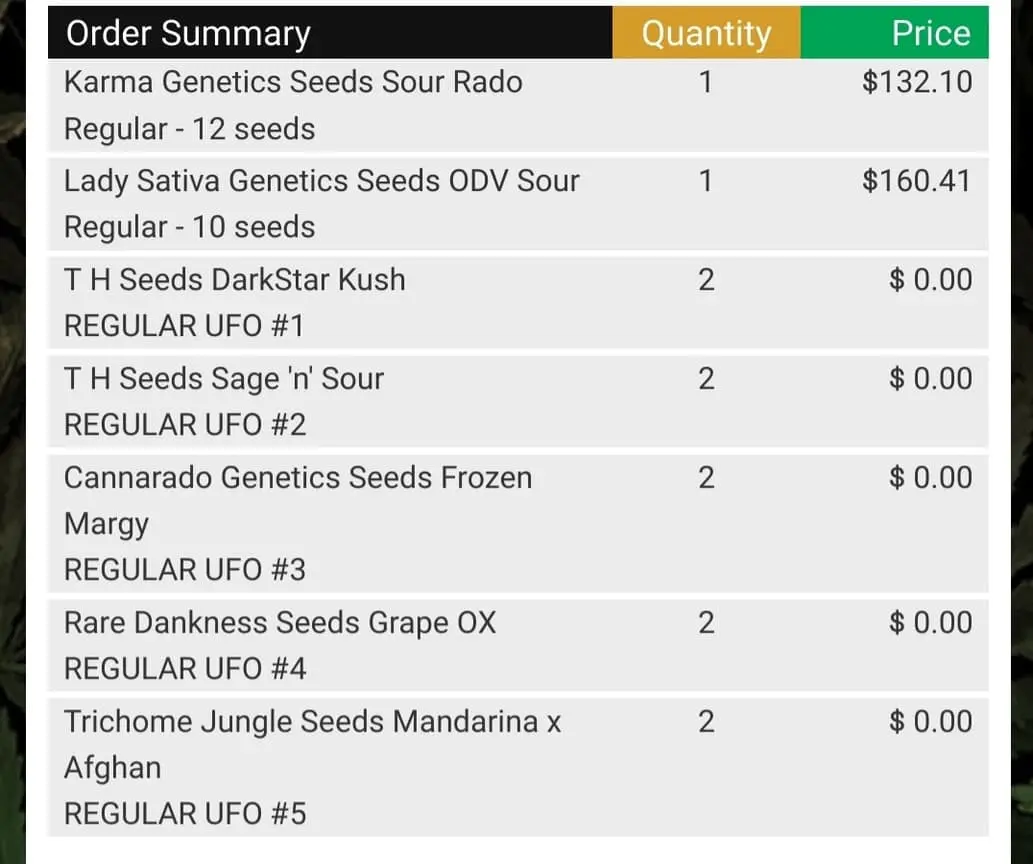Click the $160.41 price
The width and height of the screenshot is (1033, 864).
click(916, 181)
